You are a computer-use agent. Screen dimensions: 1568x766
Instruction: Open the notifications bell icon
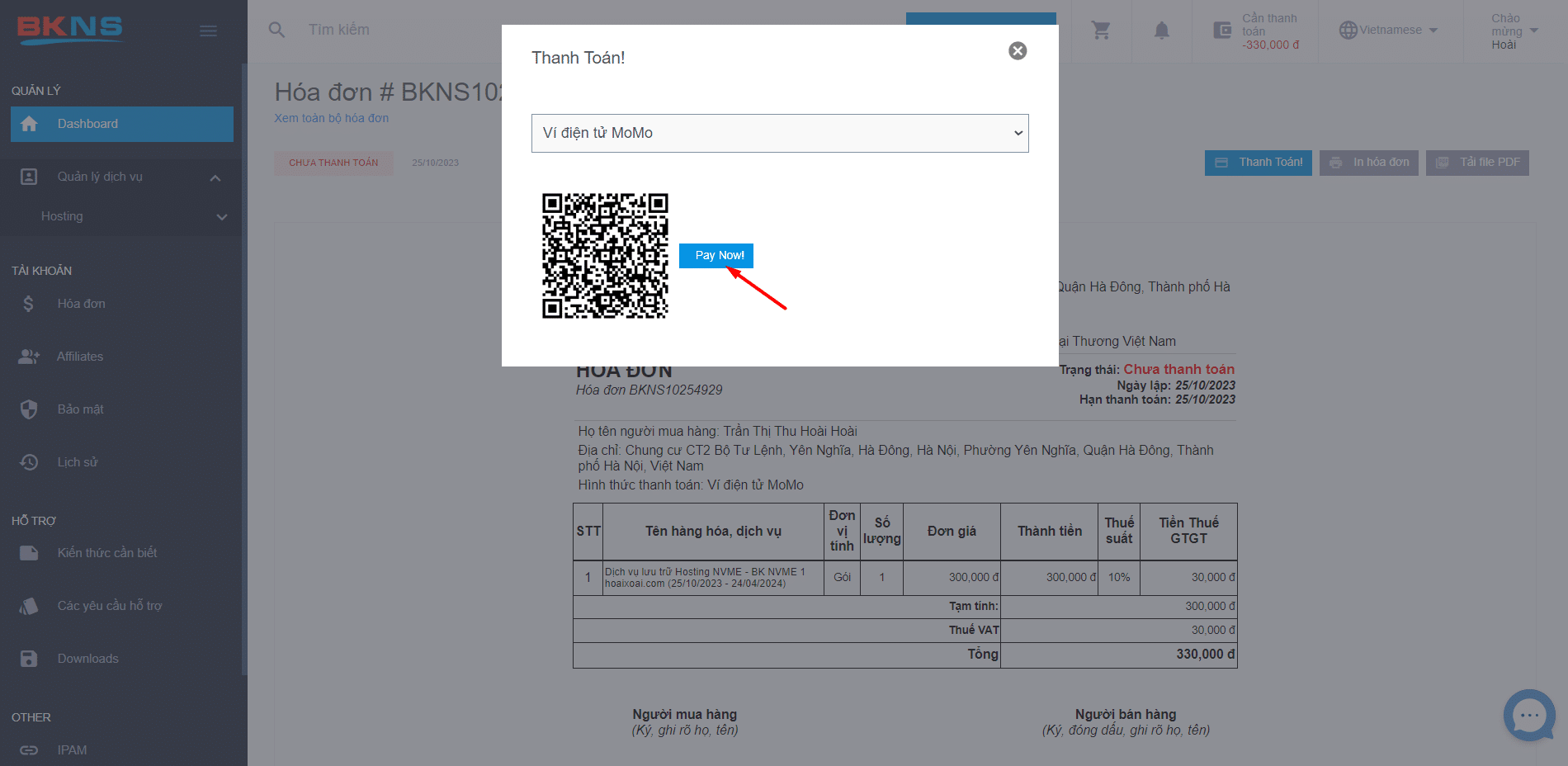(1161, 31)
